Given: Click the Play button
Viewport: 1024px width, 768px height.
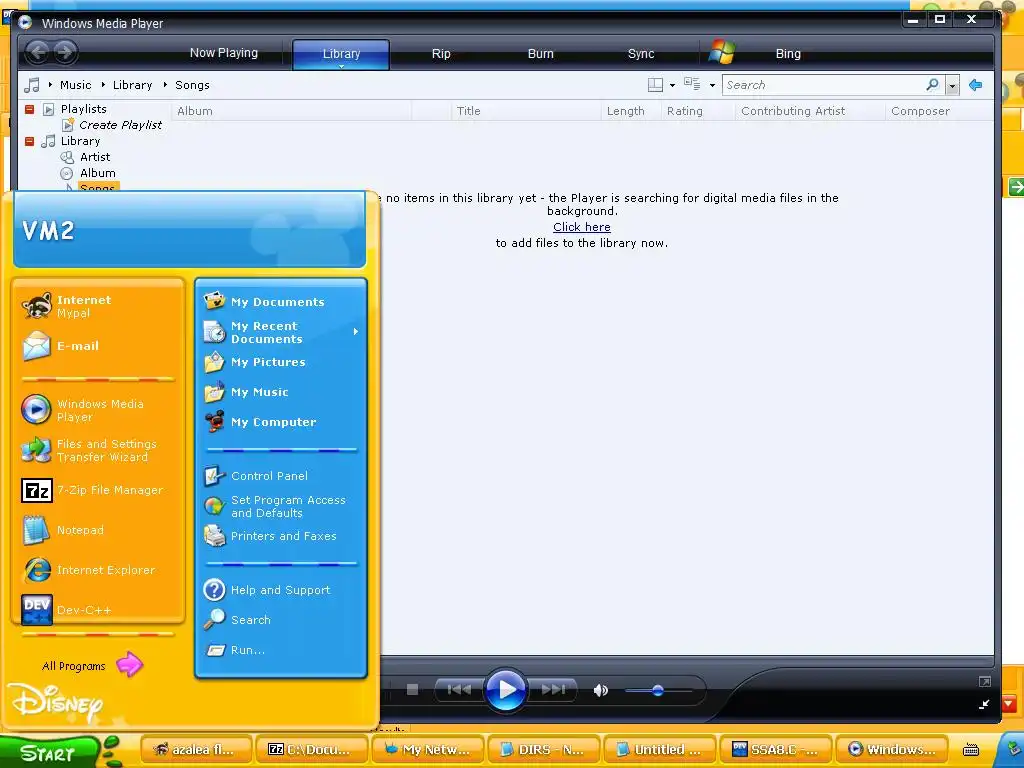Looking at the screenshot, I should pos(505,690).
